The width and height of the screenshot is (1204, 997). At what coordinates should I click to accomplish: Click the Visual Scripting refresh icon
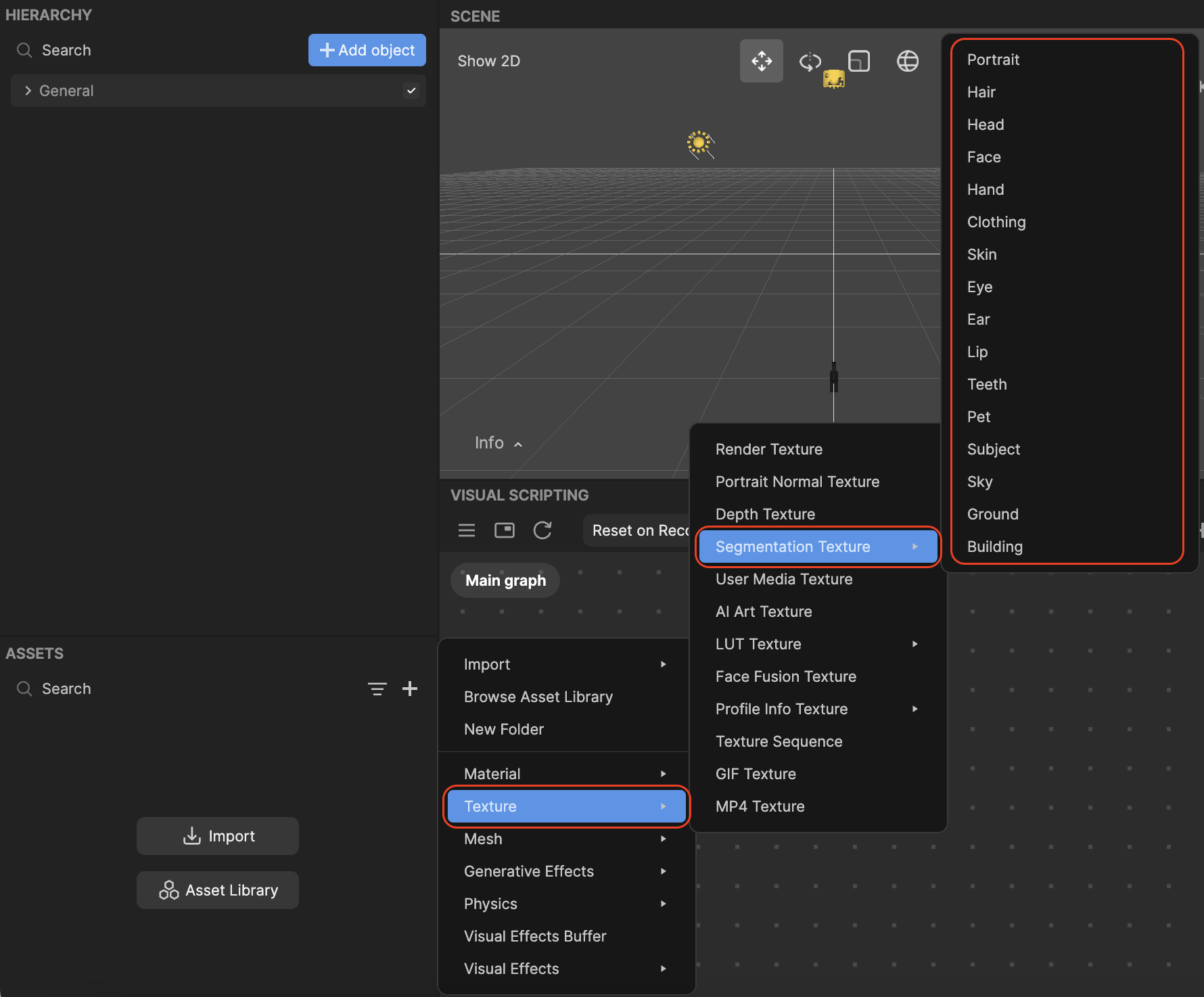tap(542, 530)
